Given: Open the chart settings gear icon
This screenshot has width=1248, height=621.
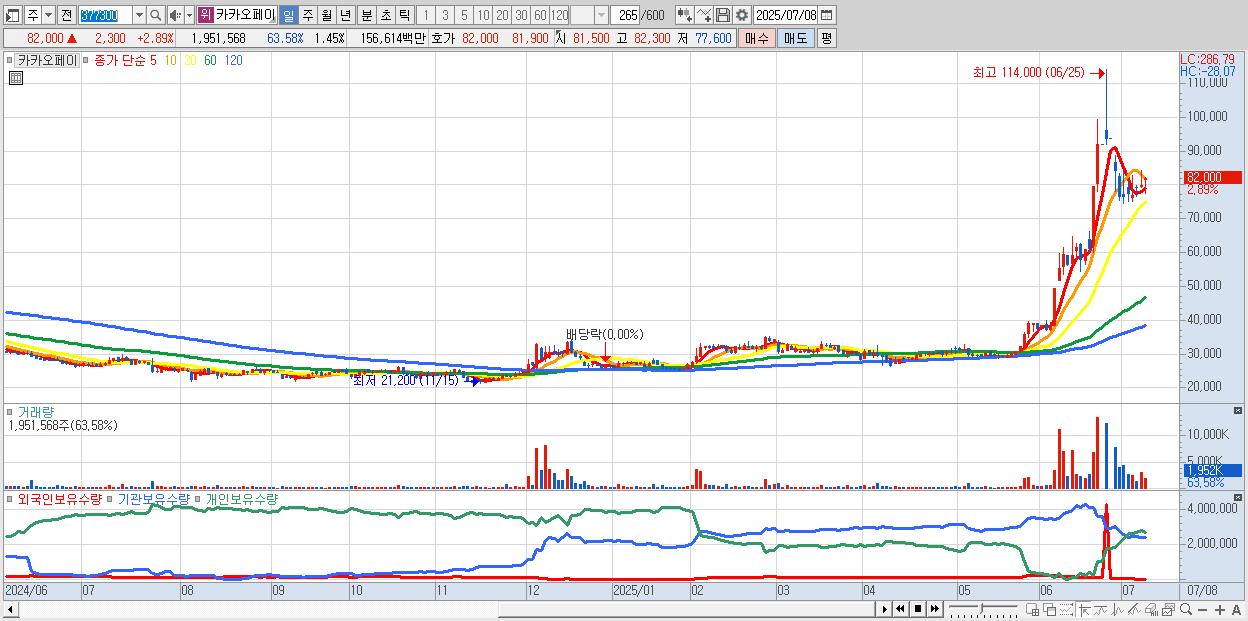Looking at the screenshot, I should (741, 15).
